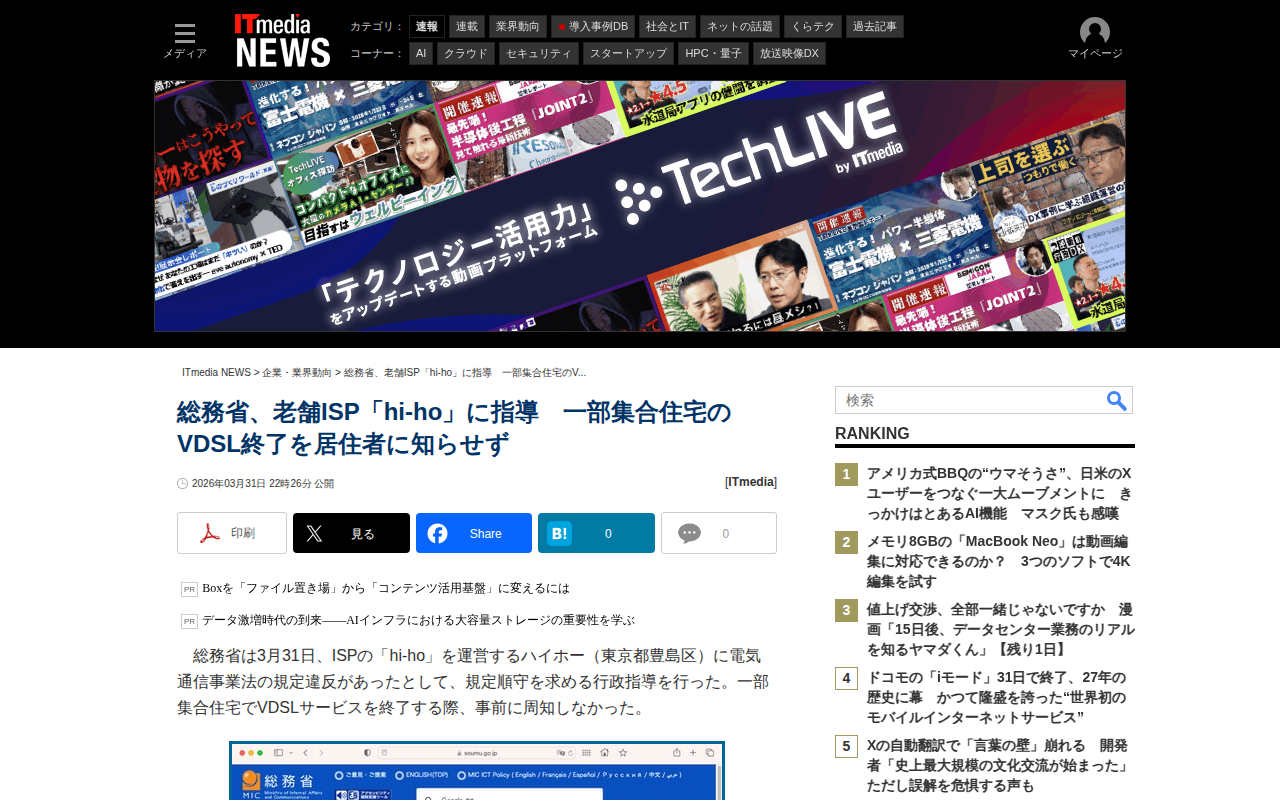Viewport: 1280px width, 800px height.
Task: Open the hamburger メディア menu
Action: pyautogui.click(x=185, y=41)
